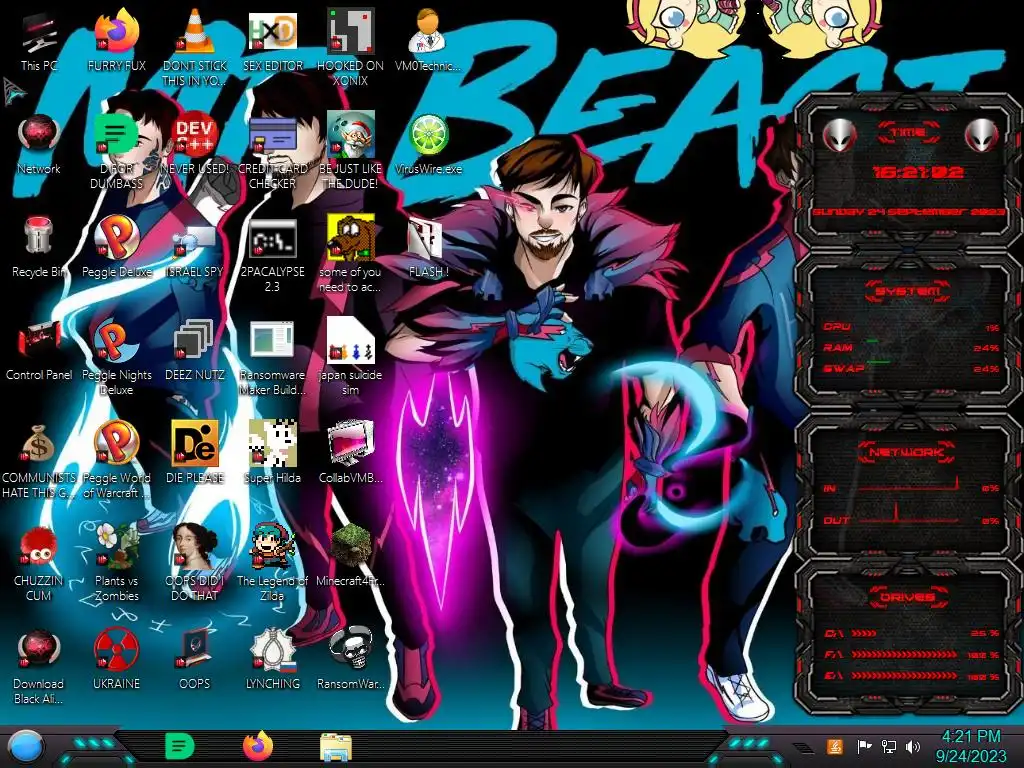This screenshot has height=768, width=1024.
Task: Open the red Chuzzle CHUZZIN icon
Action: pyautogui.click(x=39, y=563)
